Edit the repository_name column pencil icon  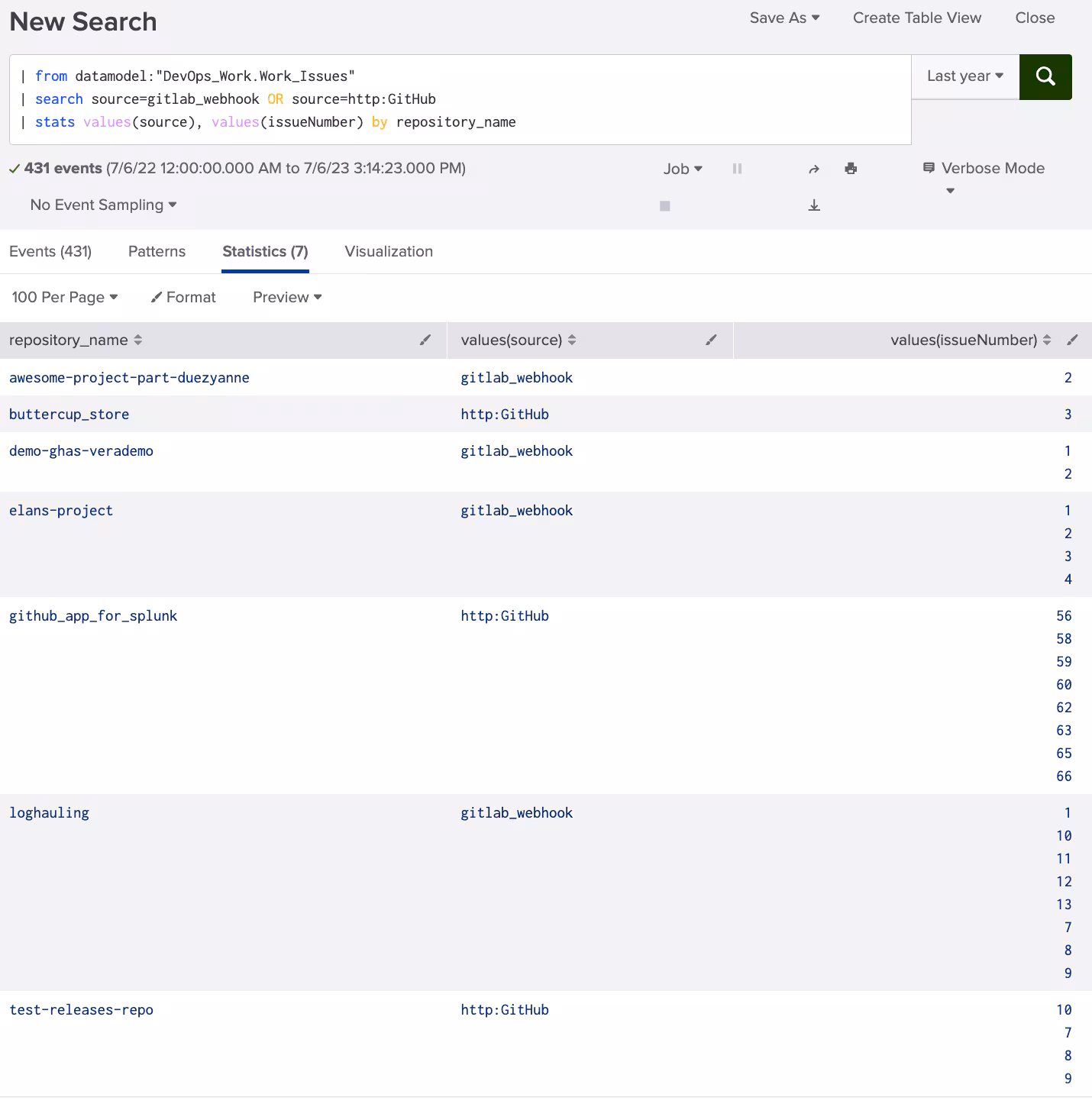pos(425,340)
